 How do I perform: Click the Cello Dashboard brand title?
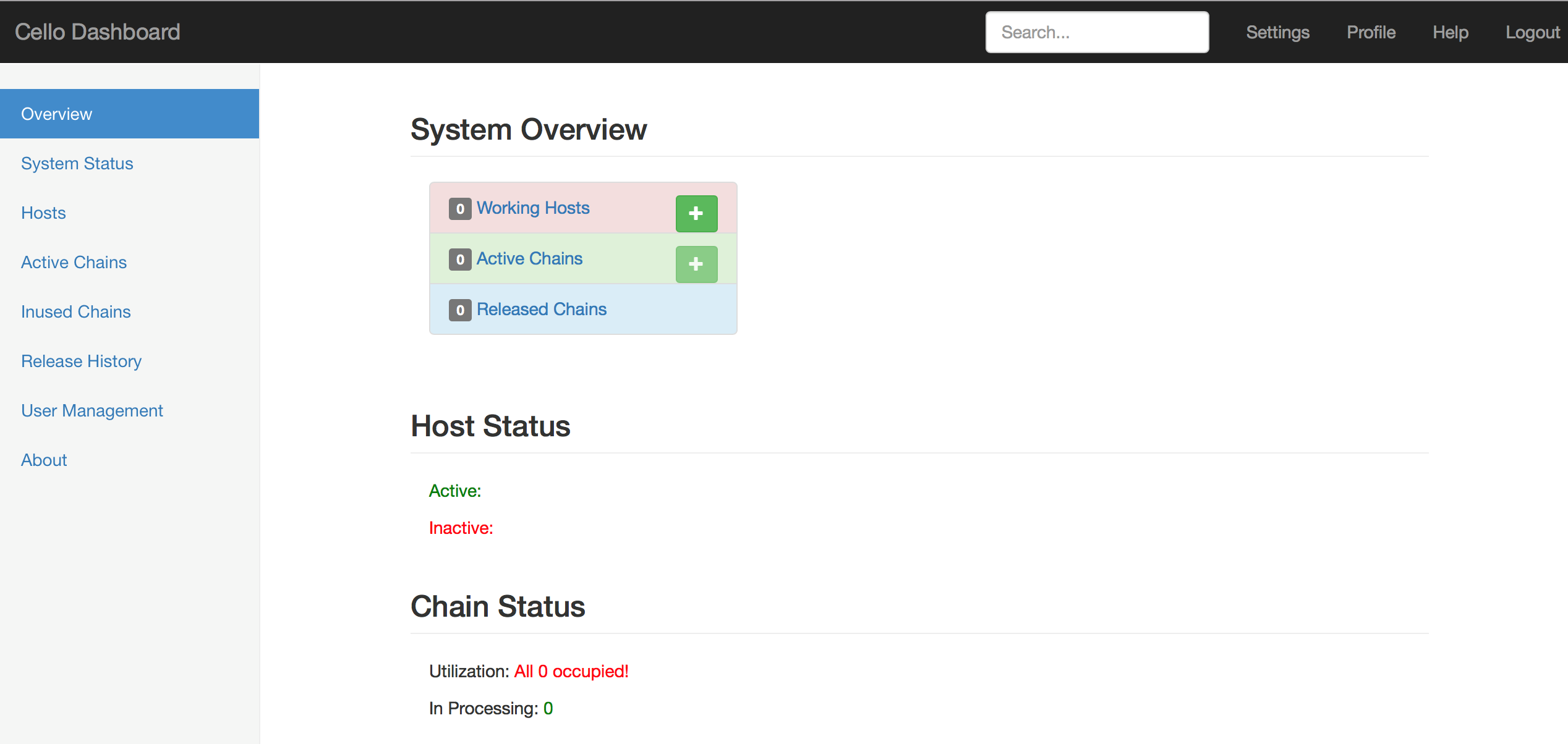[x=98, y=32]
